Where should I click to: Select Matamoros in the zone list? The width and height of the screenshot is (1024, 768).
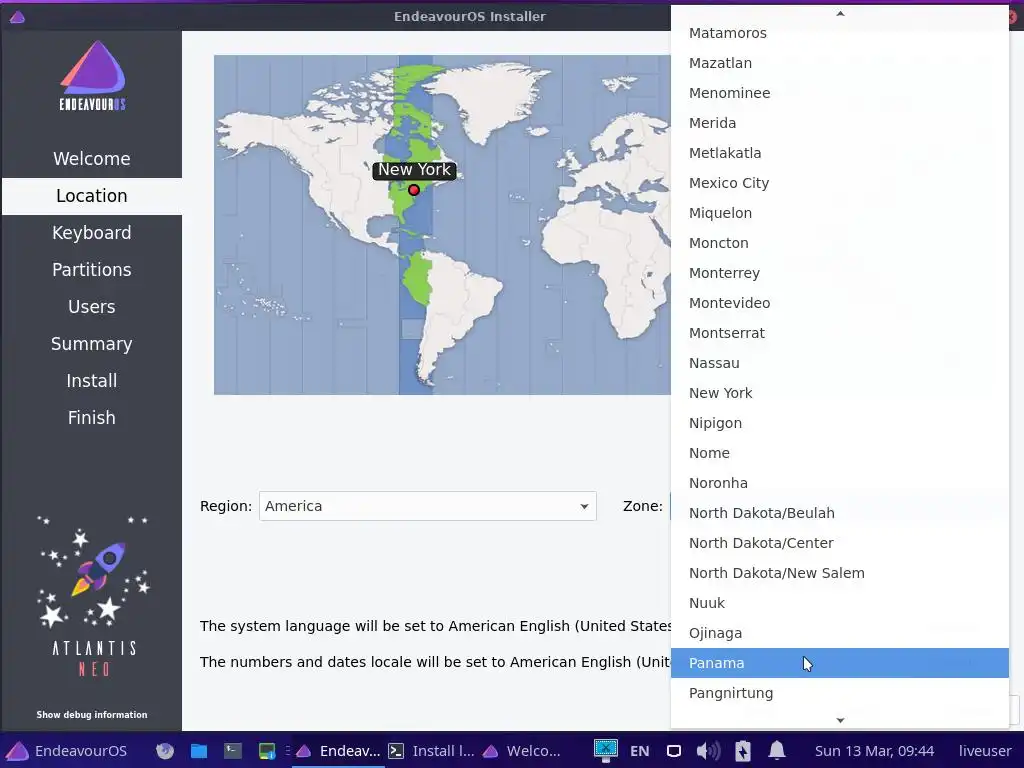tap(839, 33)
